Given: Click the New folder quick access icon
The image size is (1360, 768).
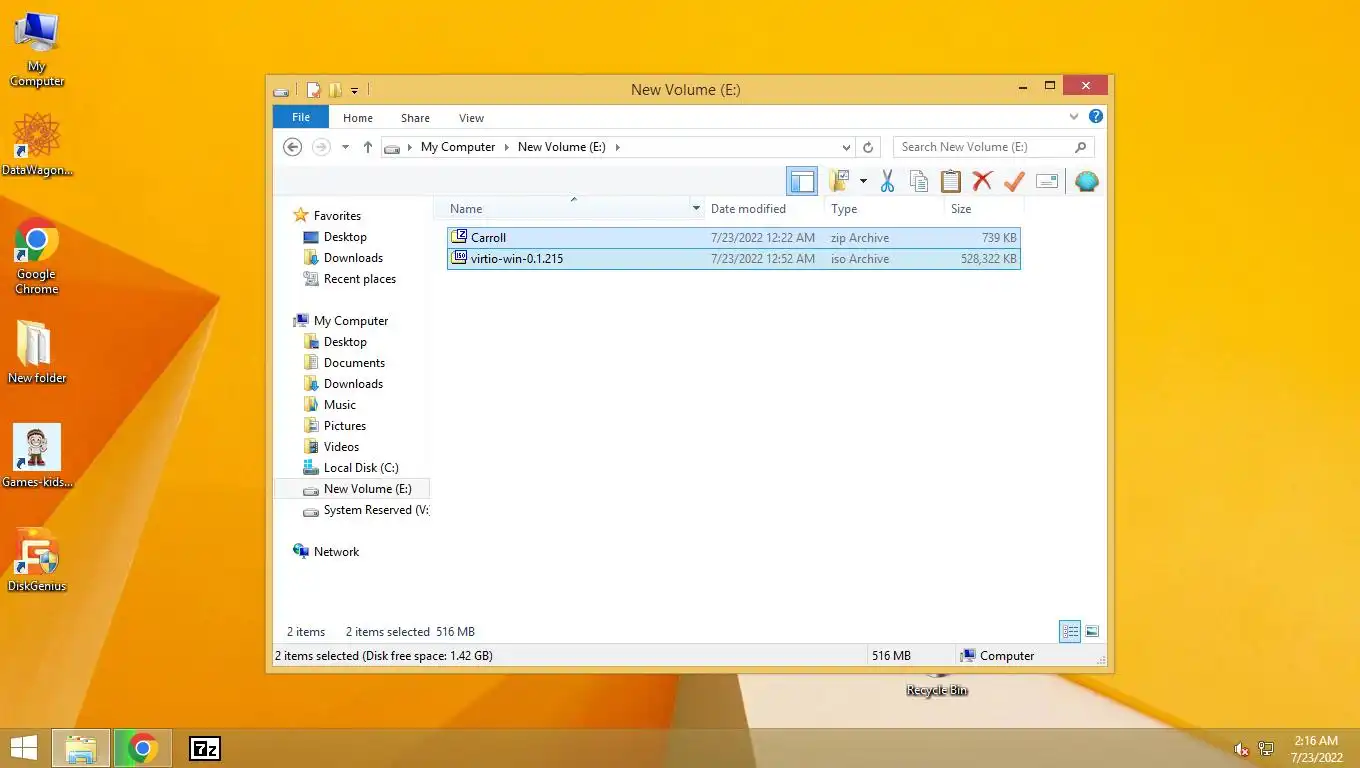Looking at the screenshot, I should 335,90.
